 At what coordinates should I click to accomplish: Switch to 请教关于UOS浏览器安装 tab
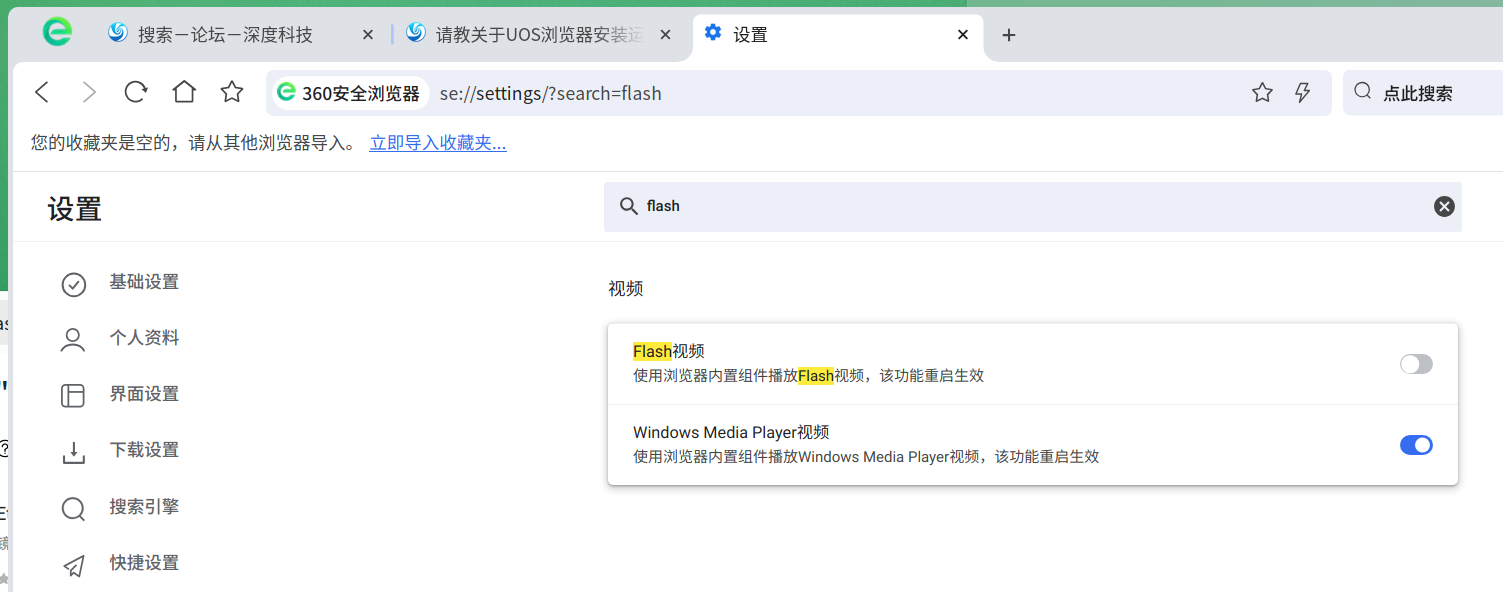(540, 34)
